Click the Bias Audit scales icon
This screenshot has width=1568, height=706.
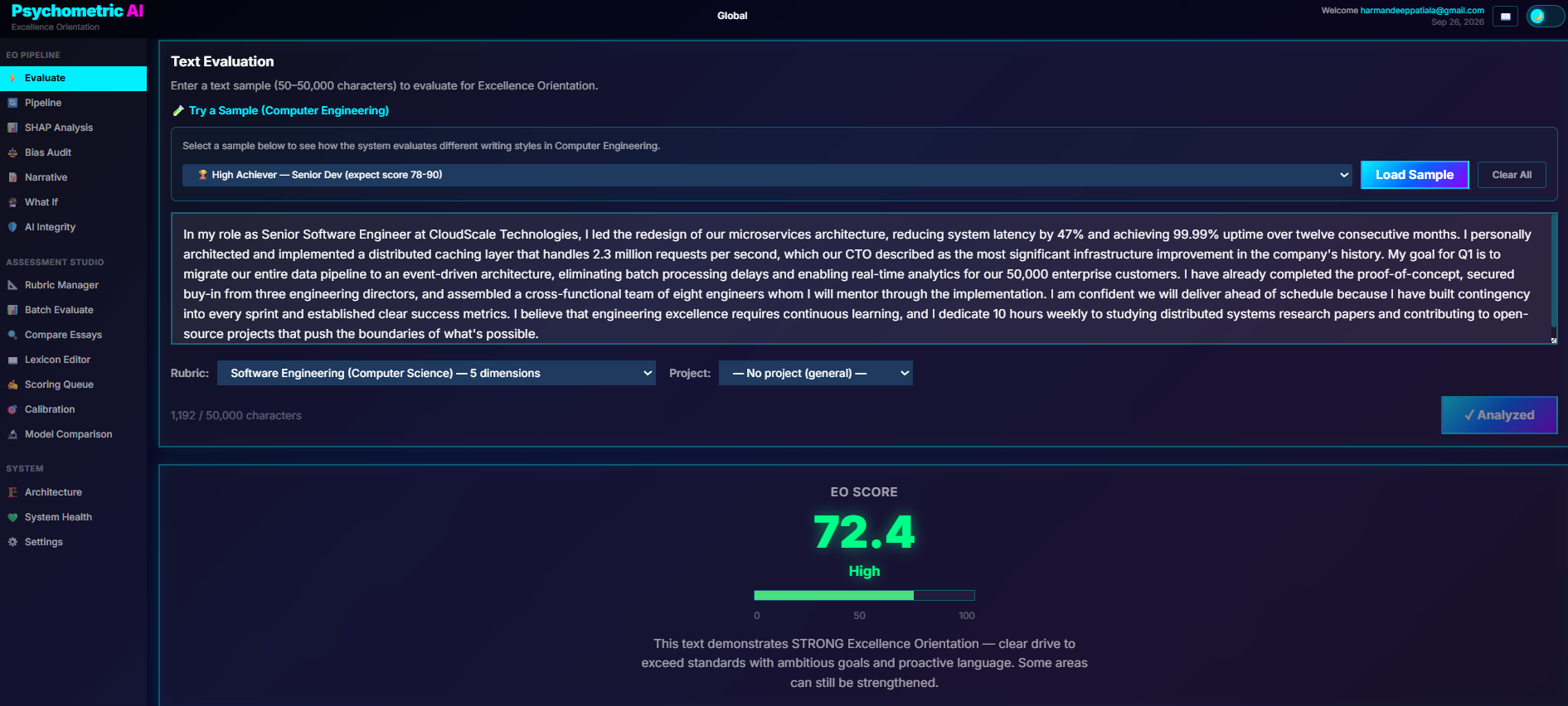click(12, 152)
